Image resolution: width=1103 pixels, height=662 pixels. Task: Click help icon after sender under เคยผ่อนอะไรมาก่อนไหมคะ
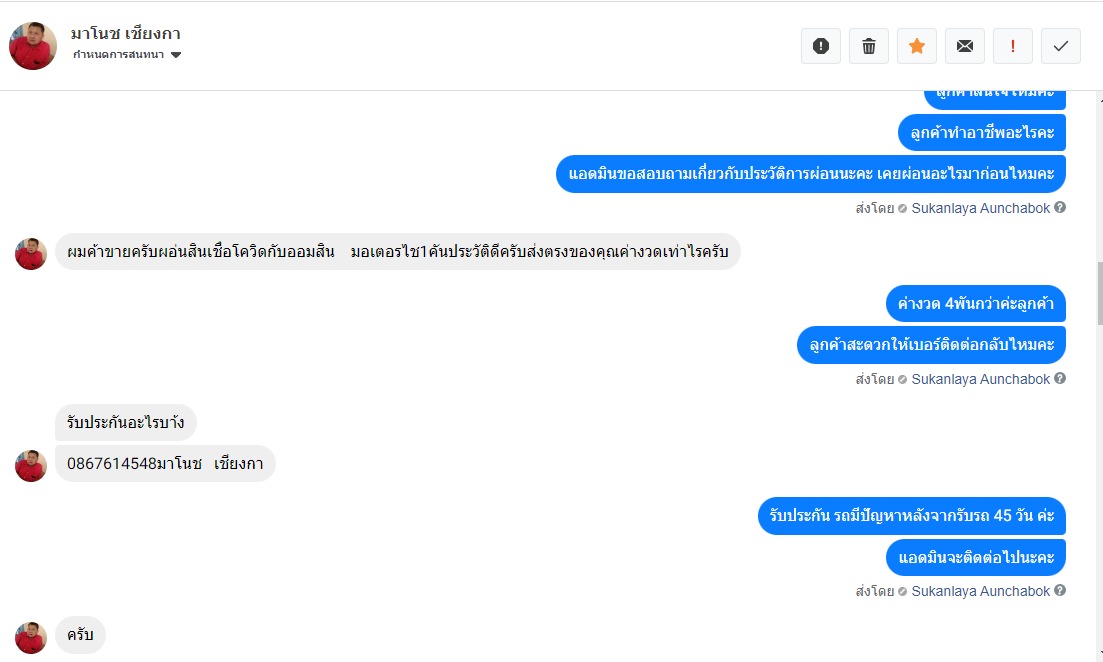pos(1060,208)
